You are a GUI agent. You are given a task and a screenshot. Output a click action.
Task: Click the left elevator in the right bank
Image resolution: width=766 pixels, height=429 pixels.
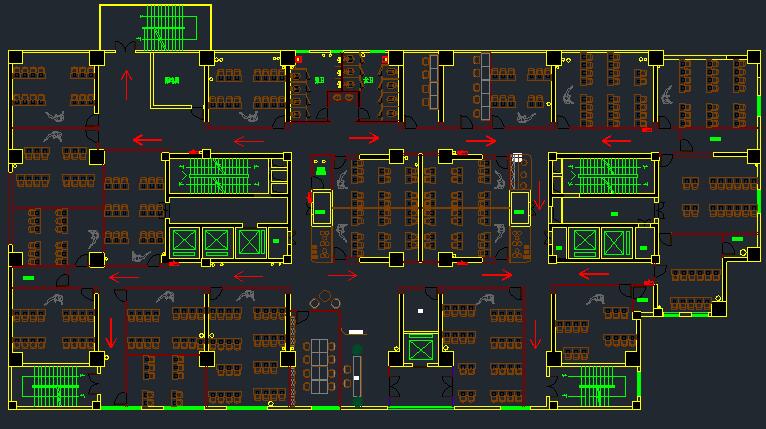point(583,241)
